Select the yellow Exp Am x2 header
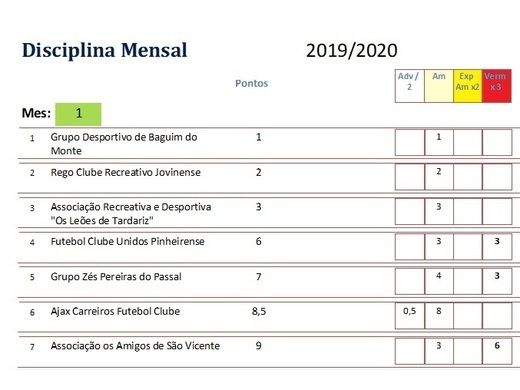The height and width of the screenshot is (390, 520). click(467, 86)
